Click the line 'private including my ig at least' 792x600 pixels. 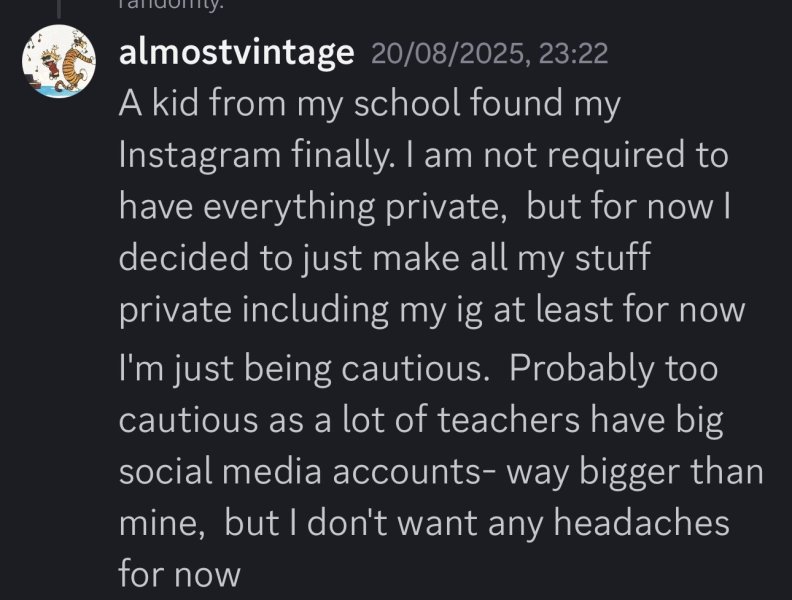pos(432,310)
